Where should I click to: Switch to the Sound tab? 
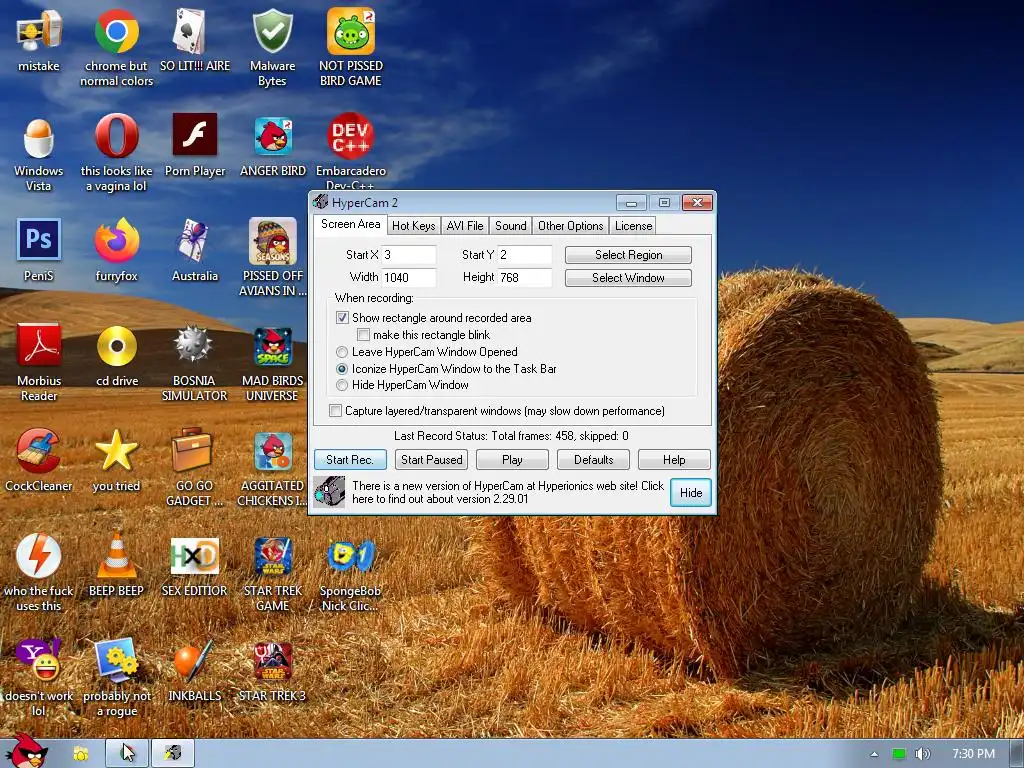(x=511, y=226)
